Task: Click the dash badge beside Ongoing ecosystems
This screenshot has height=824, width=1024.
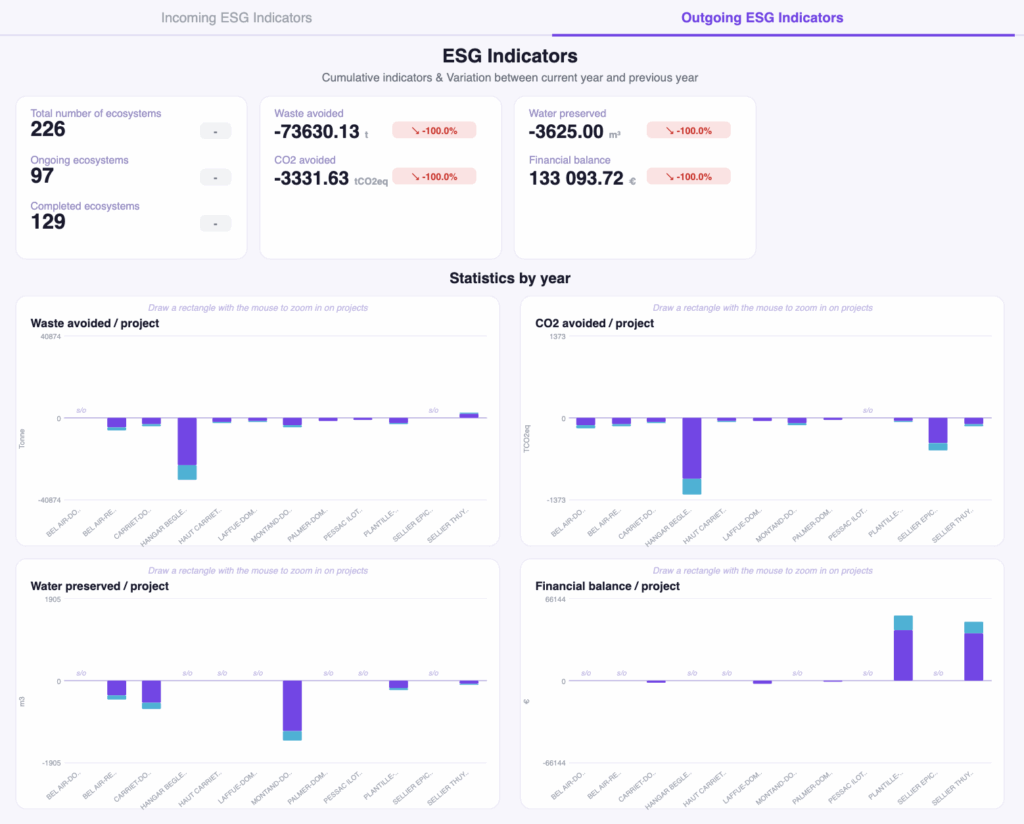Action: tap(215, 177)
